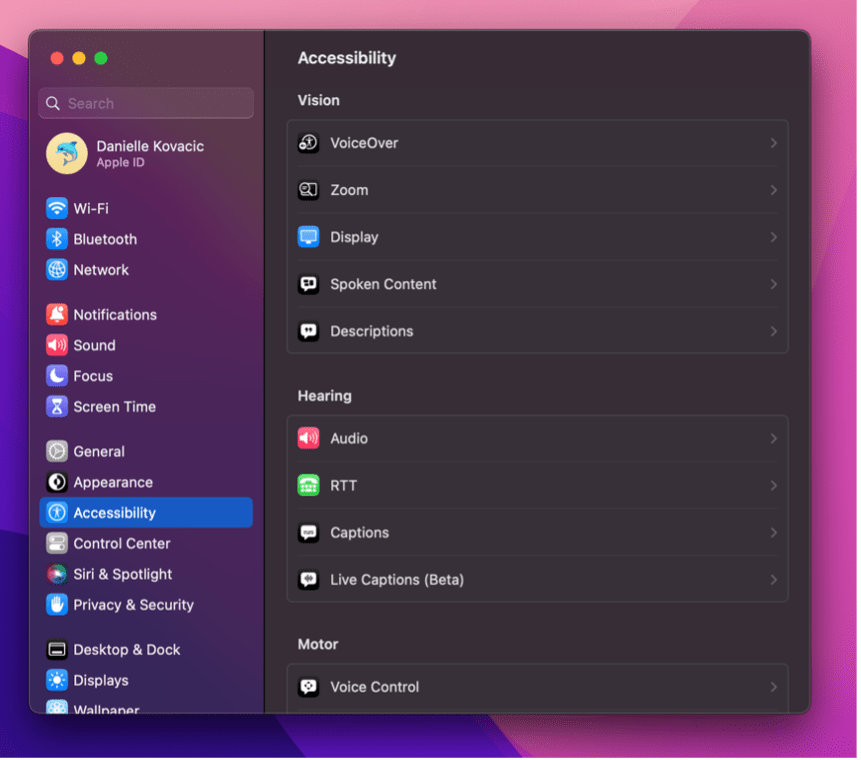Open Descriptions via its right chevron
This screenshot has width=861, height=760.
tap(773, 331)
